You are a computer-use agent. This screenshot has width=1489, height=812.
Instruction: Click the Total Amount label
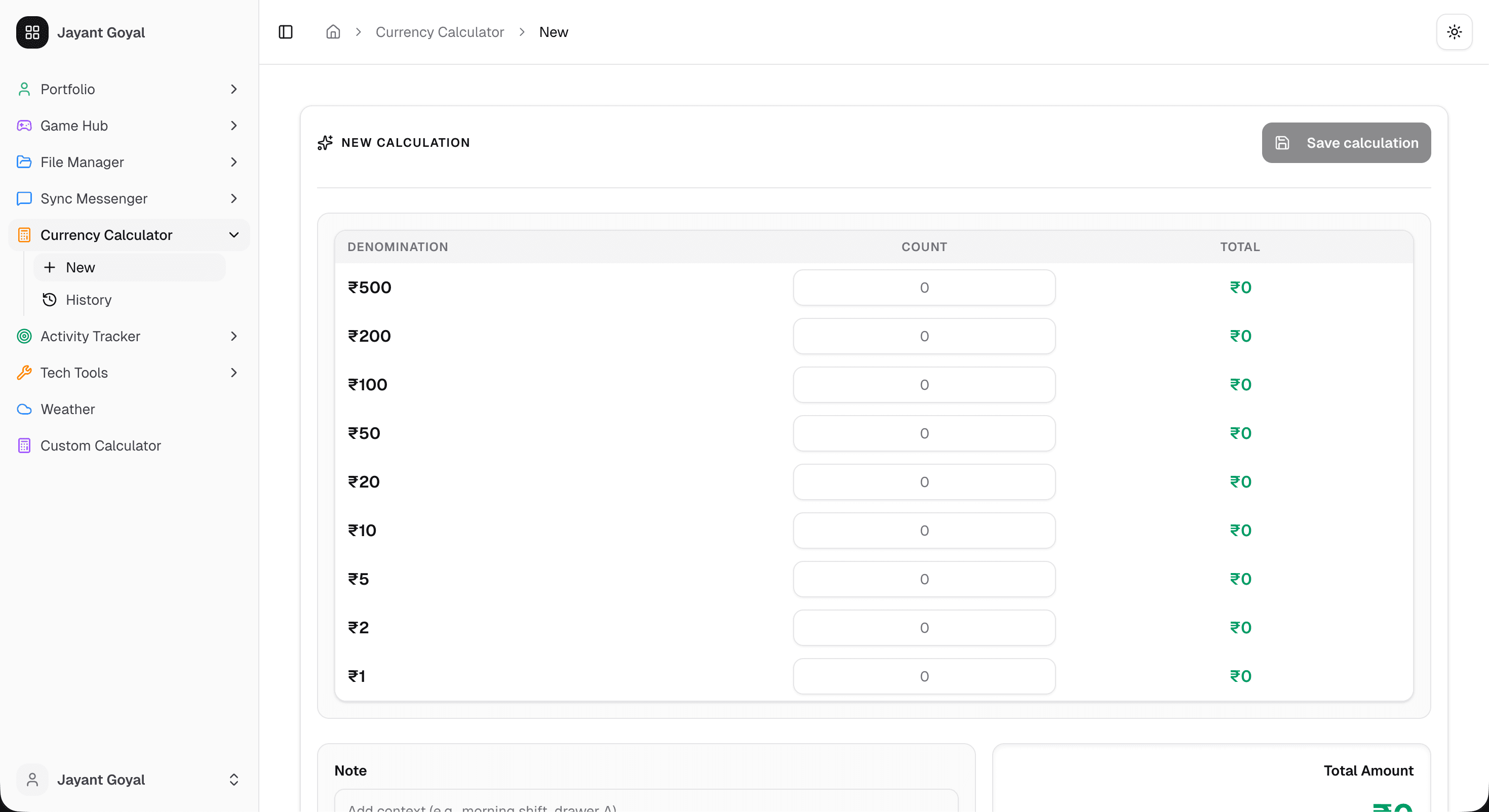point(1368,770)
